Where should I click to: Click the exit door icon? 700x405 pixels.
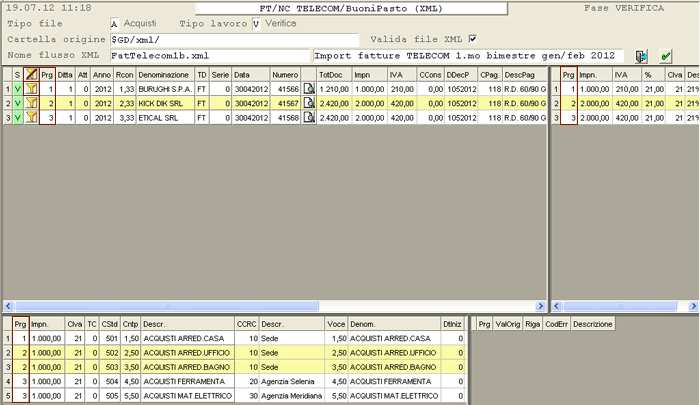641,56
